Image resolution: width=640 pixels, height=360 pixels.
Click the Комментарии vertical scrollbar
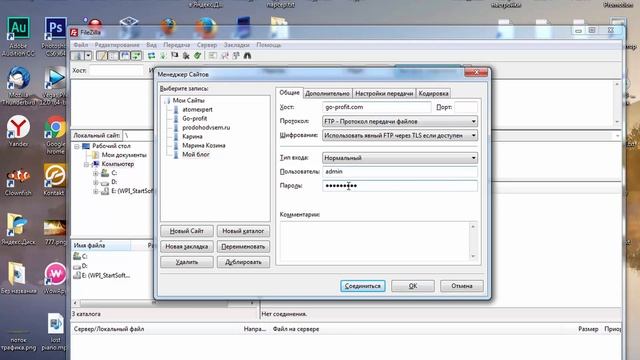473,241
